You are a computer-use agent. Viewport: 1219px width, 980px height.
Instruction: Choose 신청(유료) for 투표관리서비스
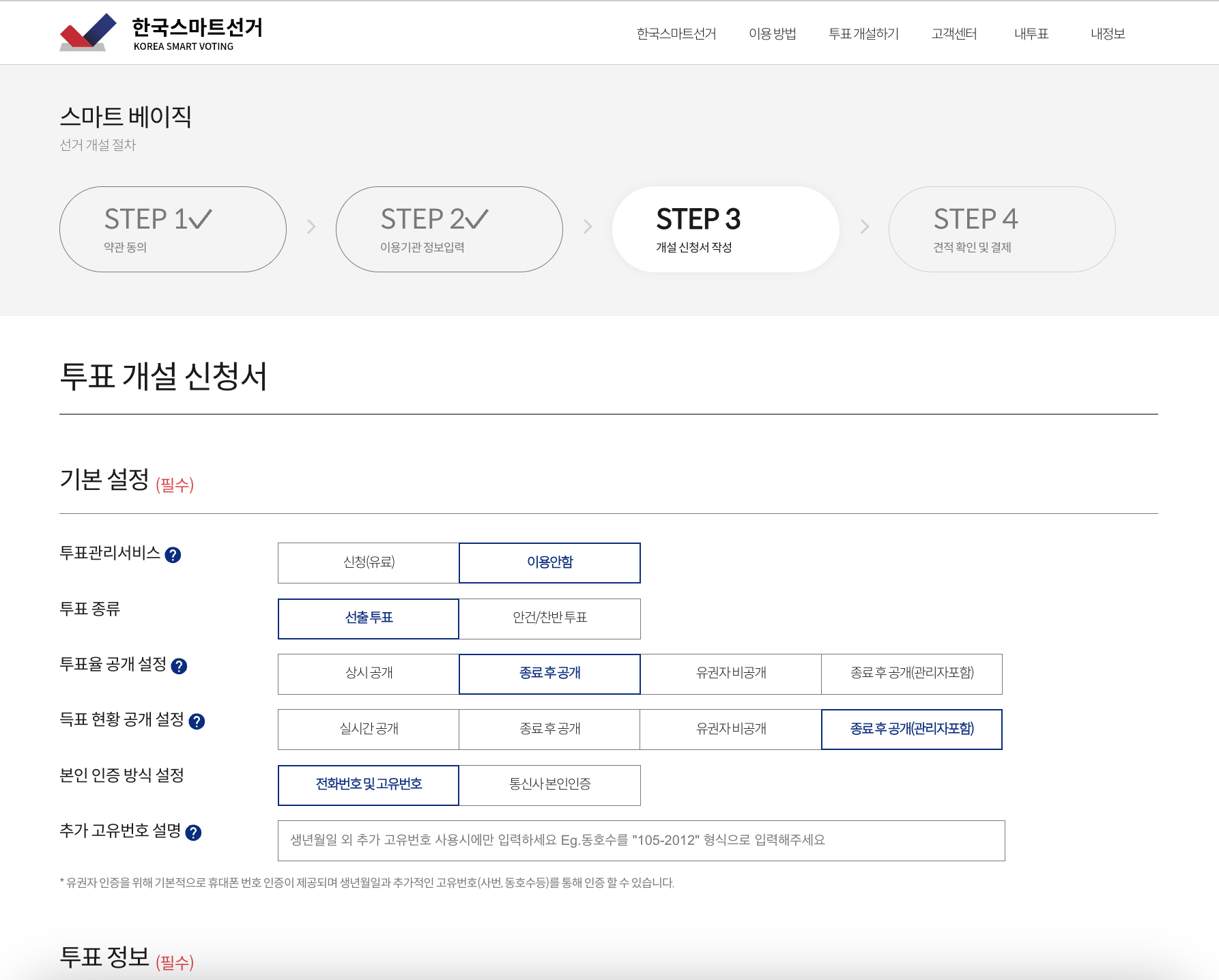[369, 563]
